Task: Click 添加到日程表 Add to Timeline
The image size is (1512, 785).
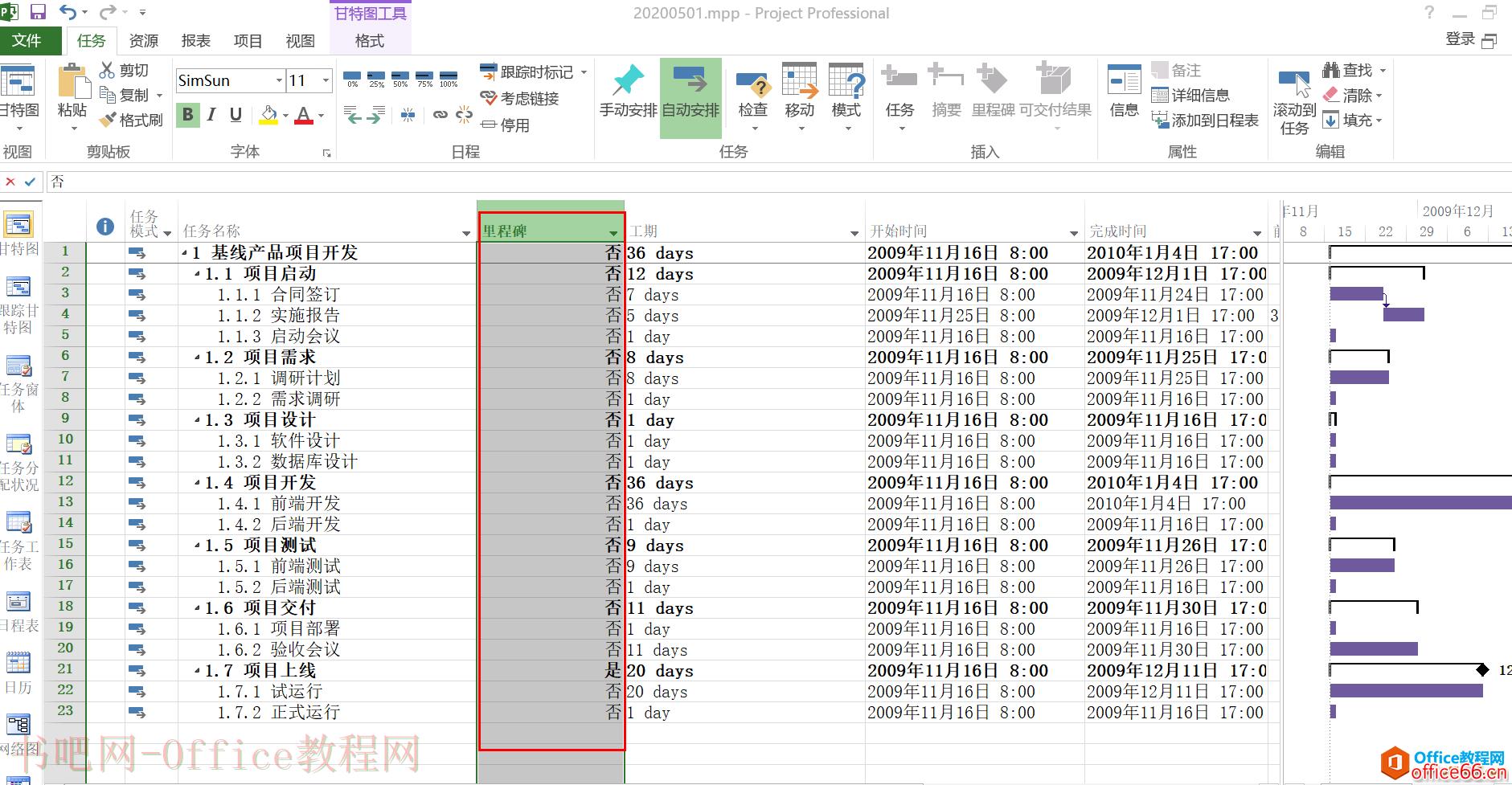Action: (x=1205, y=121)
